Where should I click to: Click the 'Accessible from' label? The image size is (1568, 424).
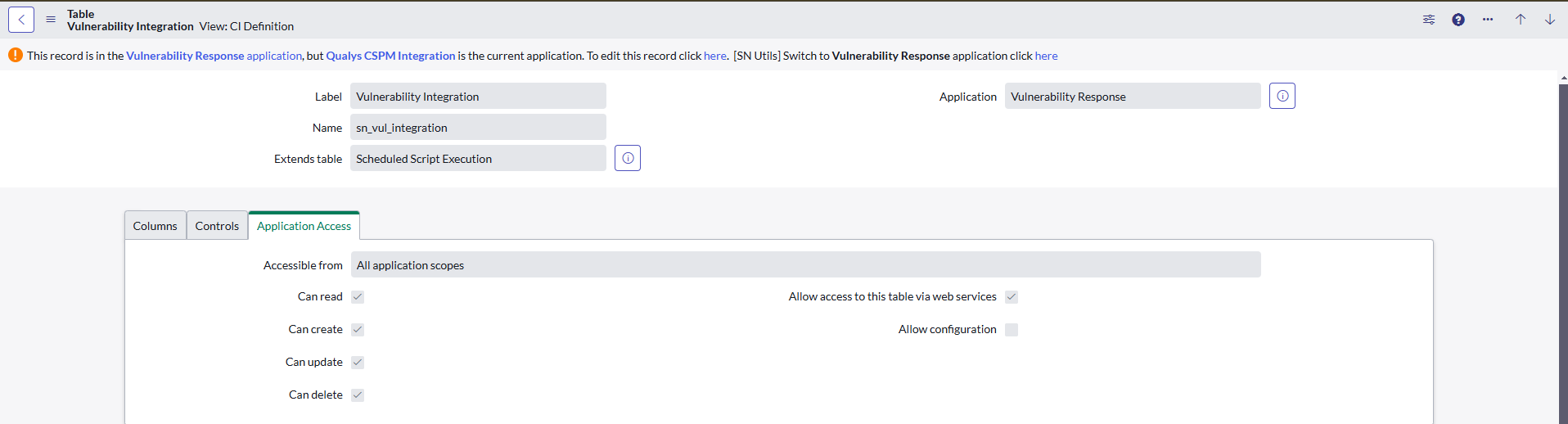[303, 265]
